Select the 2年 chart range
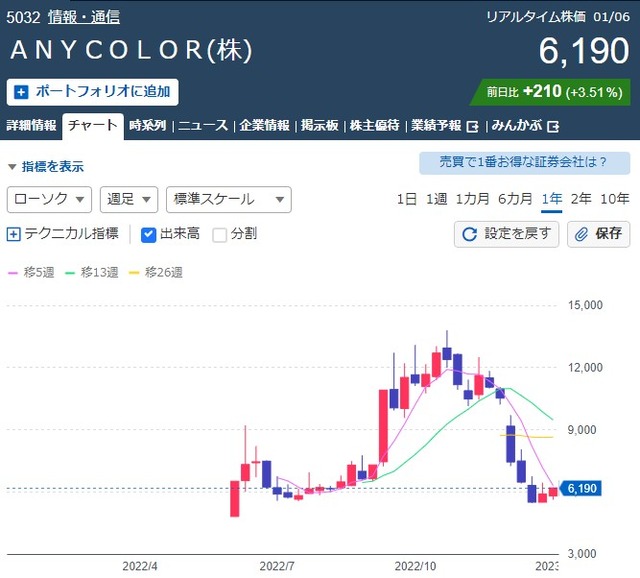The width and height of the screenshot is (640, 578). (x=581, y=200)
